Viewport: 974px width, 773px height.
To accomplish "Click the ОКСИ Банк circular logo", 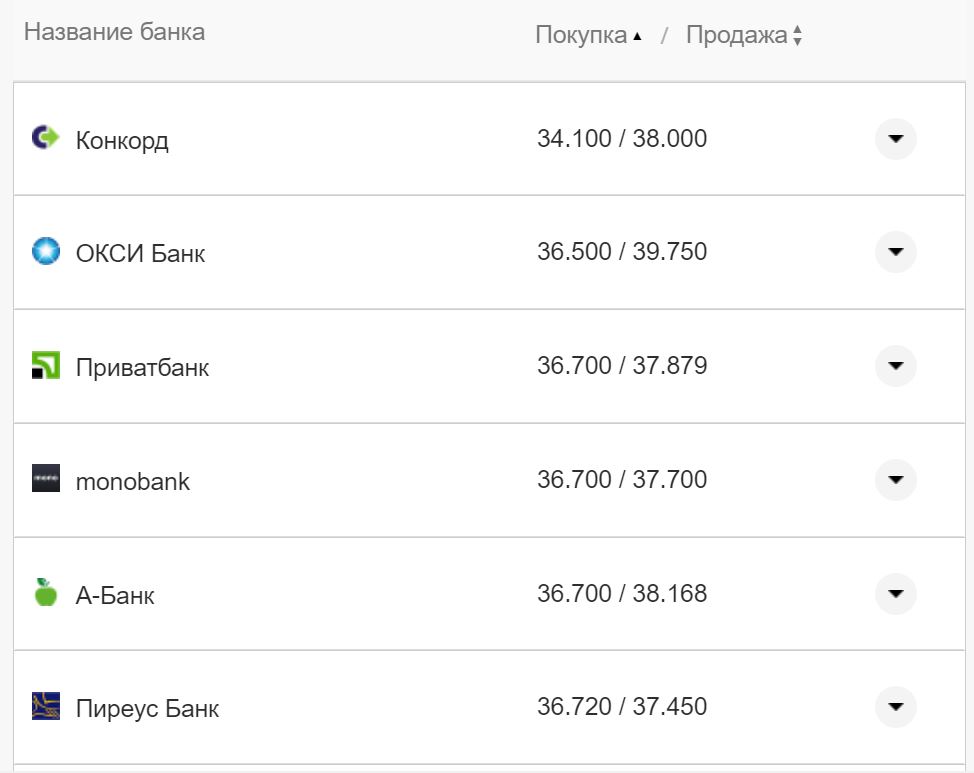I will tap(44, 252).
